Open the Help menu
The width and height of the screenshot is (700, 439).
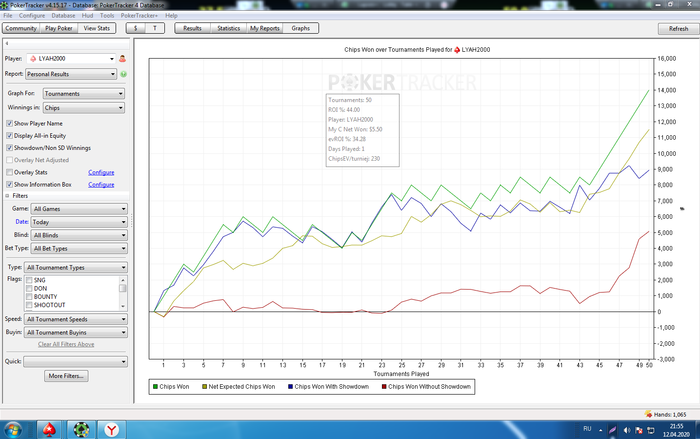point(171,15)
